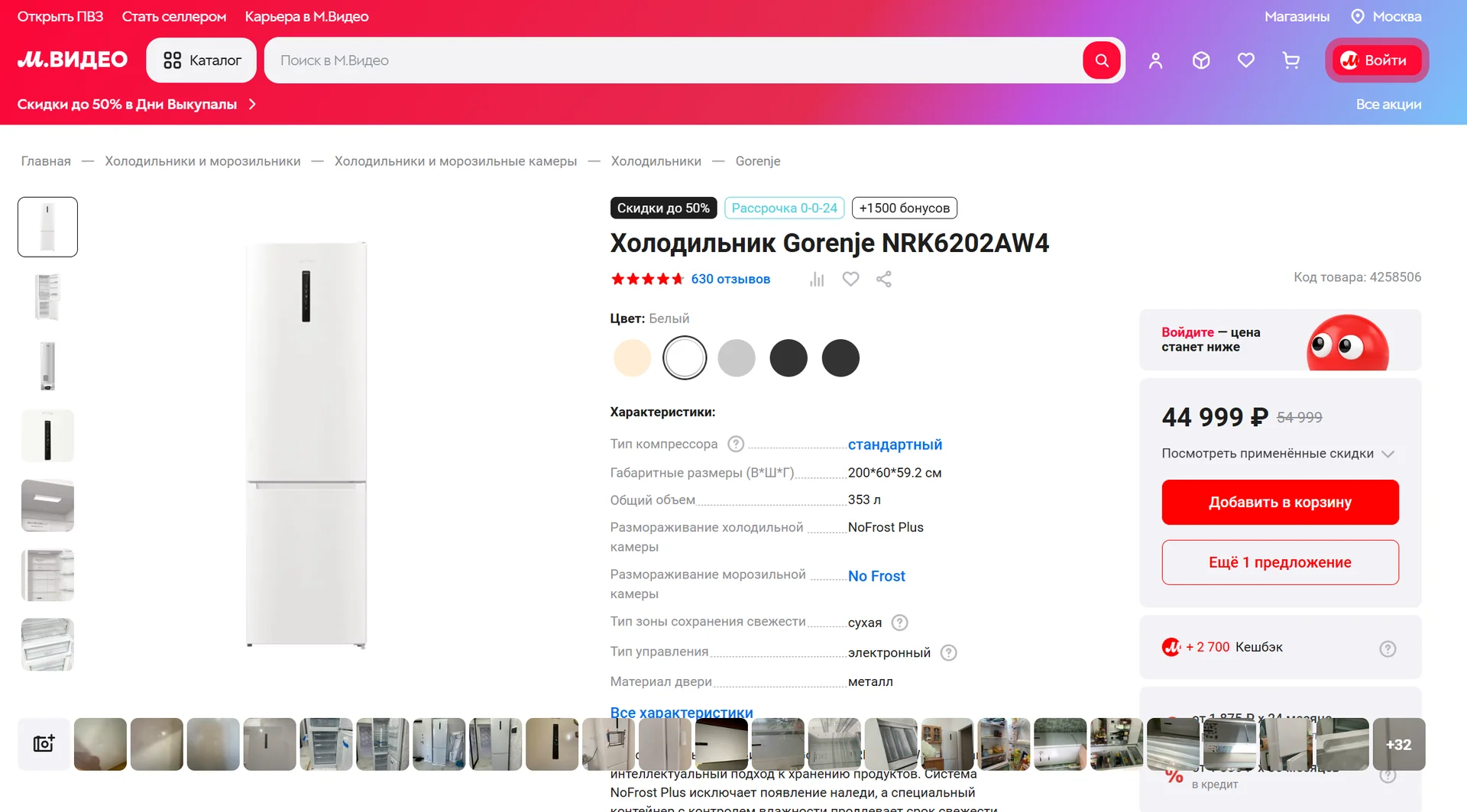Click the main fridge product image
The image size is (1467, 812).
pyautogui.click(x=306, y=445)
